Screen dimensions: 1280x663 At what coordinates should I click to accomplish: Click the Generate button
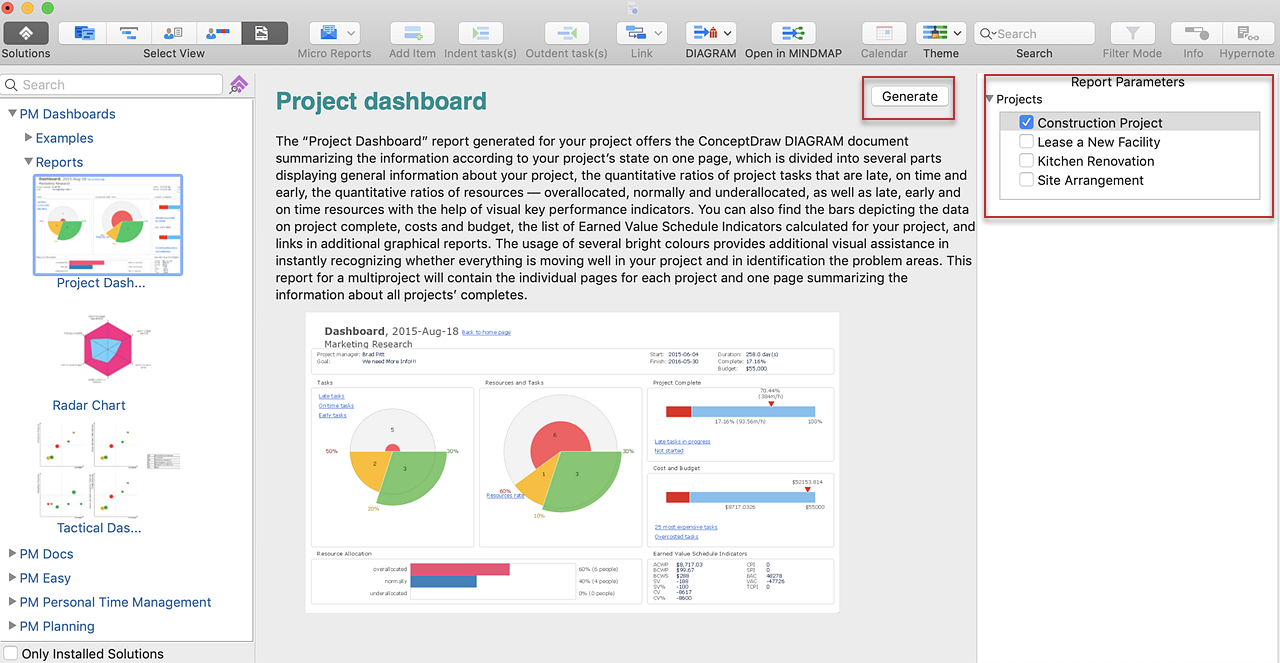coord(910,96)
